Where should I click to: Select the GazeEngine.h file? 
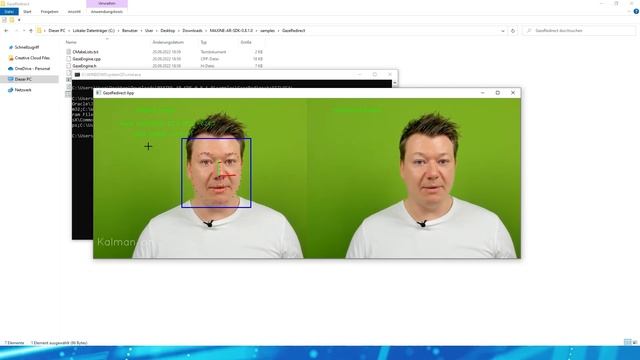click(x=84, y=66)
